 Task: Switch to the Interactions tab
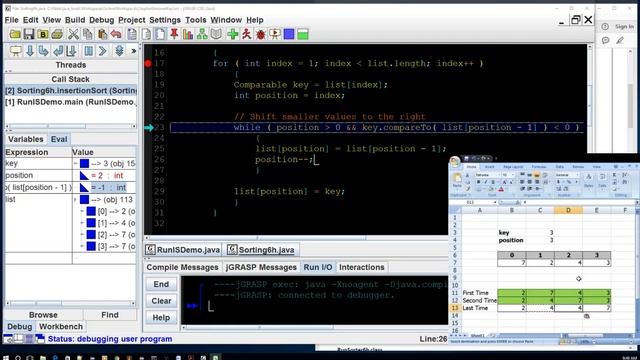pos(362,267)
